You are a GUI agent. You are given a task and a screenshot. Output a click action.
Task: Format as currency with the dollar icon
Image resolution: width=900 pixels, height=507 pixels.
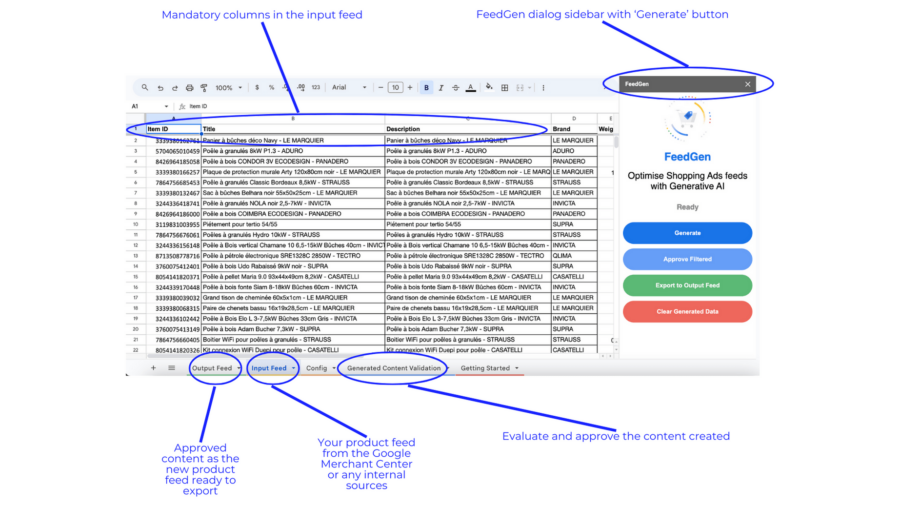coord(258,88)
